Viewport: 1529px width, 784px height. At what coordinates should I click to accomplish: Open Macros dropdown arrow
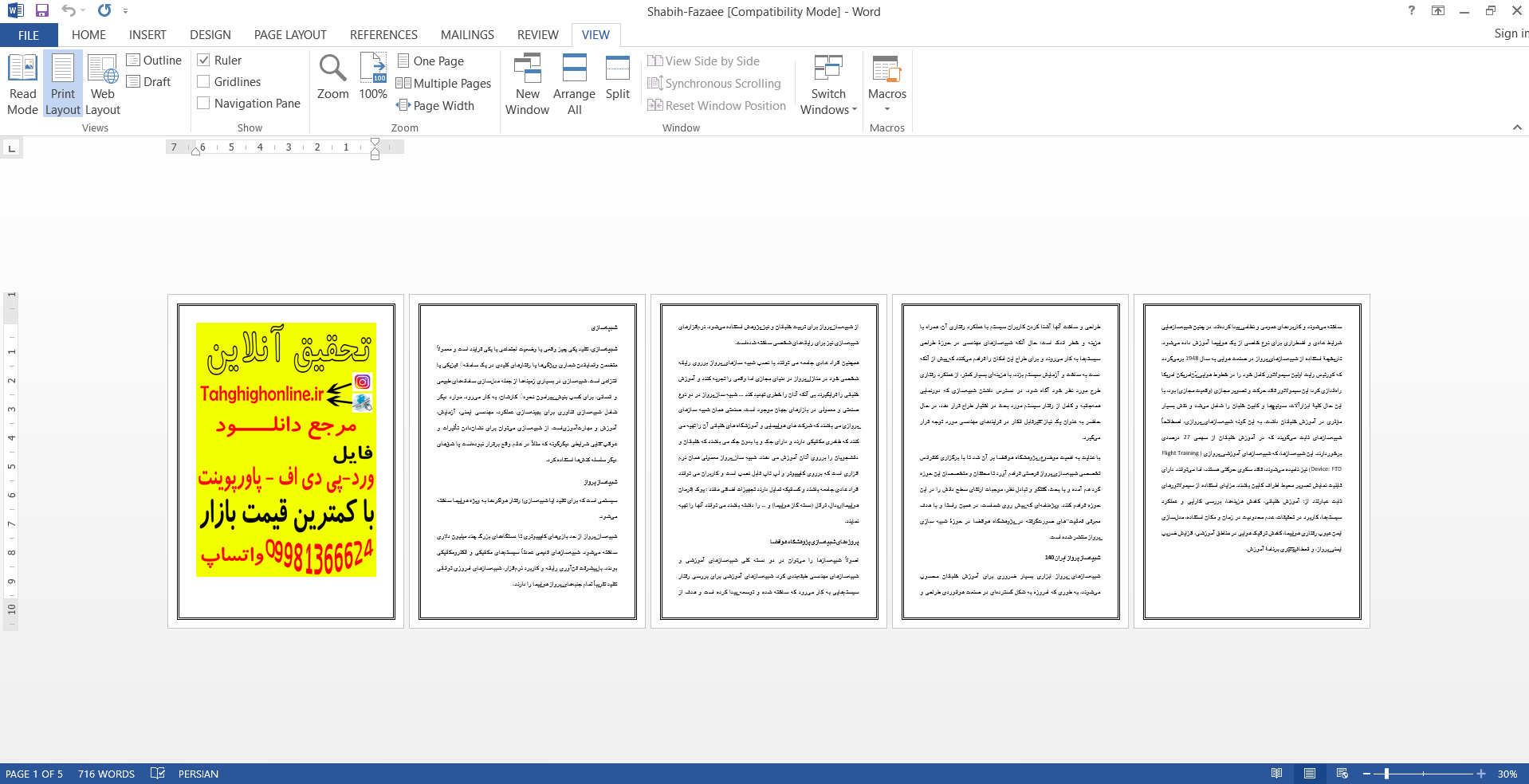click(x=887, y=110)
